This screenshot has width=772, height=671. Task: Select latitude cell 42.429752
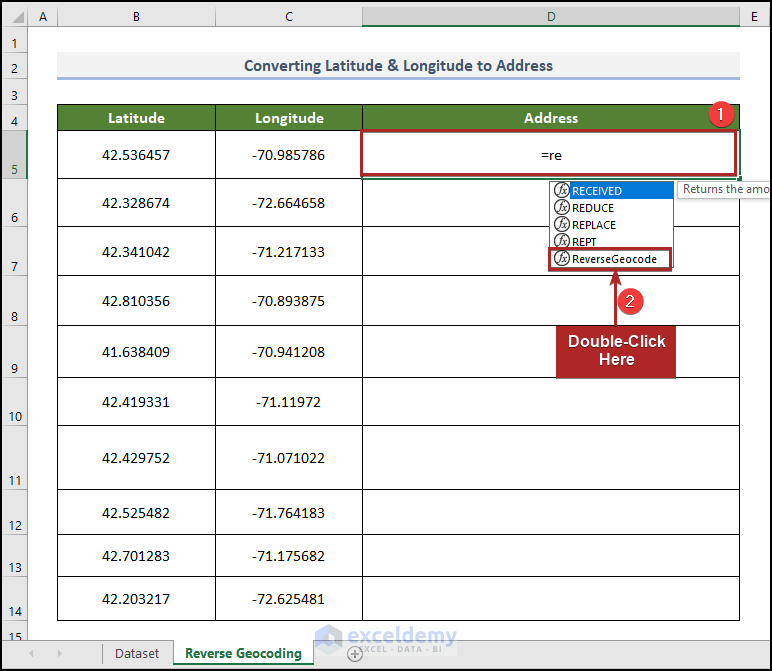(136, 458)
